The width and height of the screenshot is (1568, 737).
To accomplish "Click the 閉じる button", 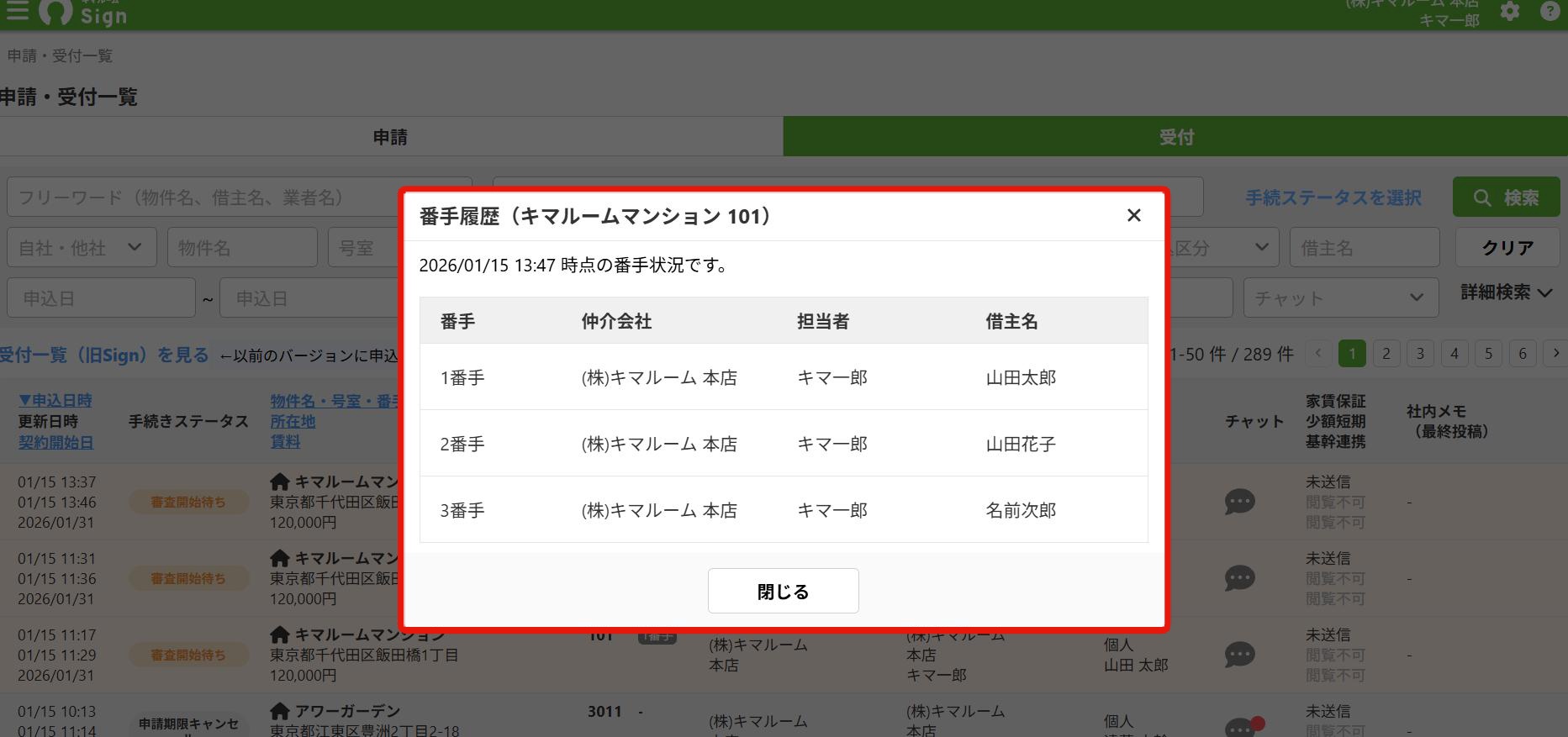I will tap(783, 591).
